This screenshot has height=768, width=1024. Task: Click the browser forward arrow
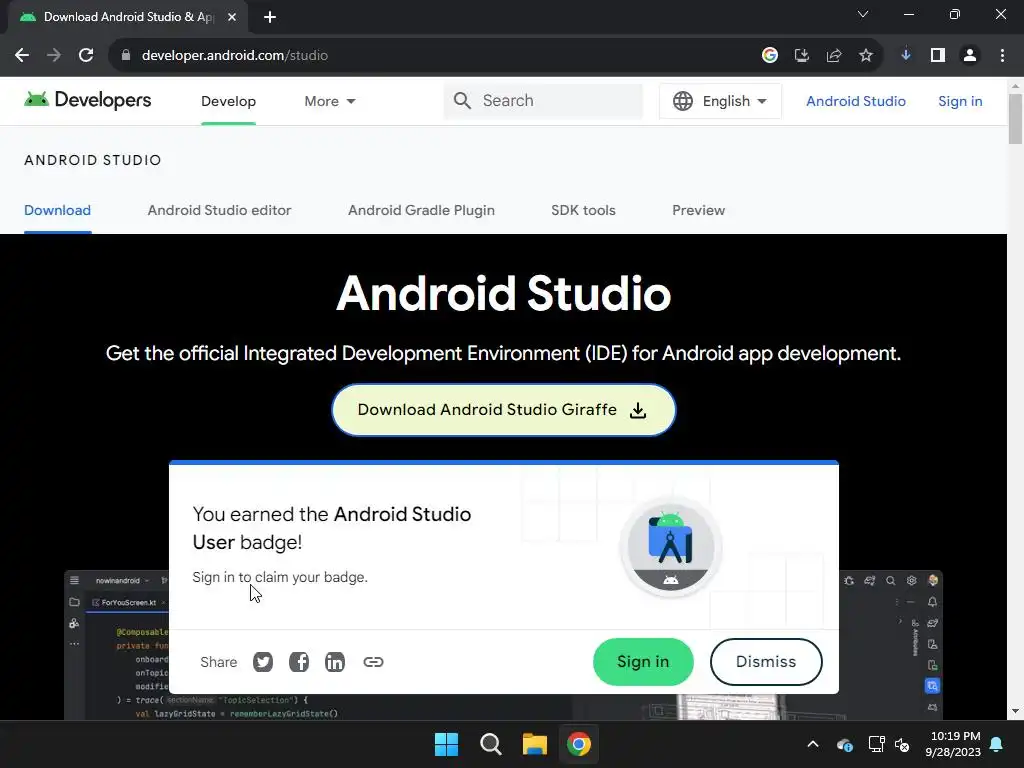(x=54, y=56)
